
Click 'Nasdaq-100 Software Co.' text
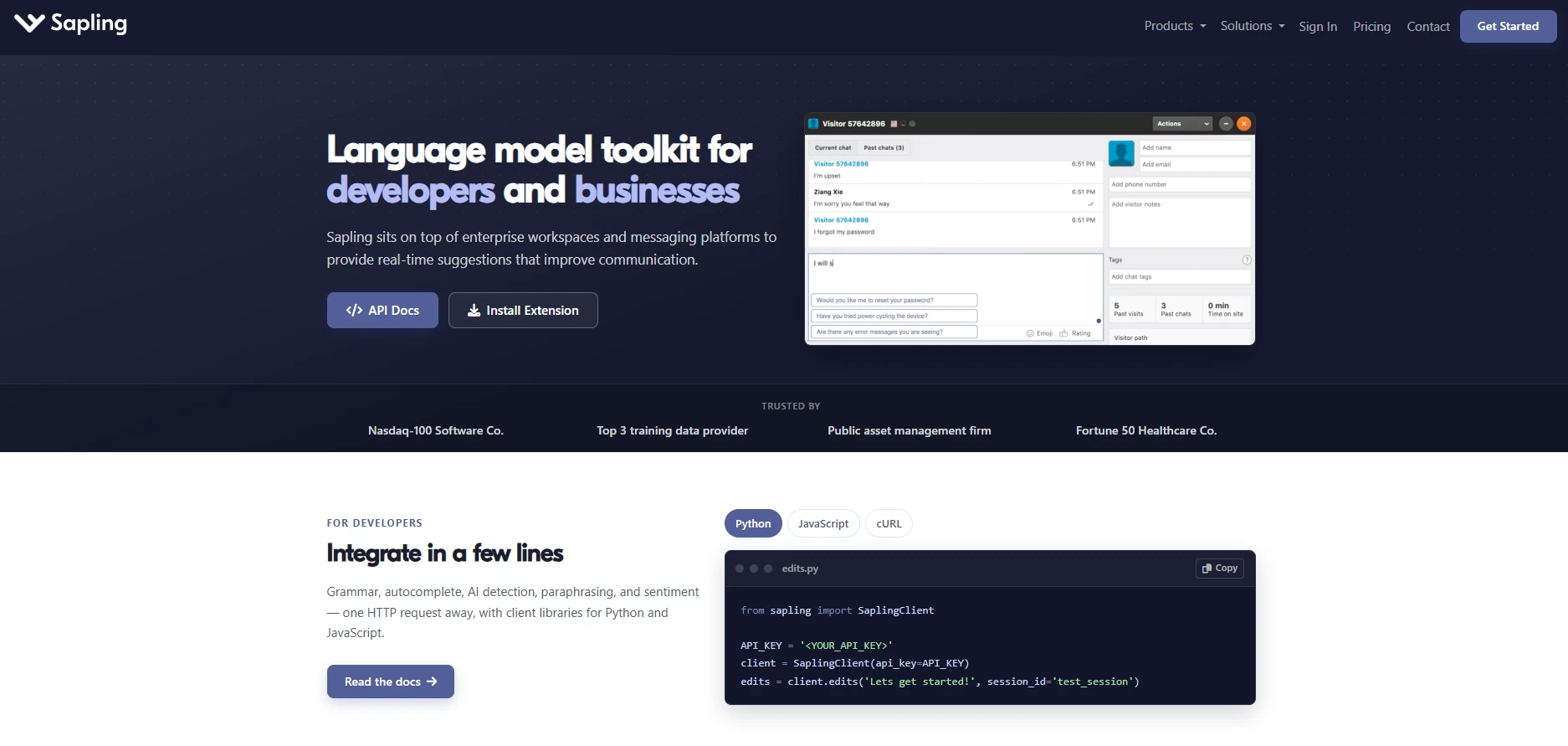[436, 430]
